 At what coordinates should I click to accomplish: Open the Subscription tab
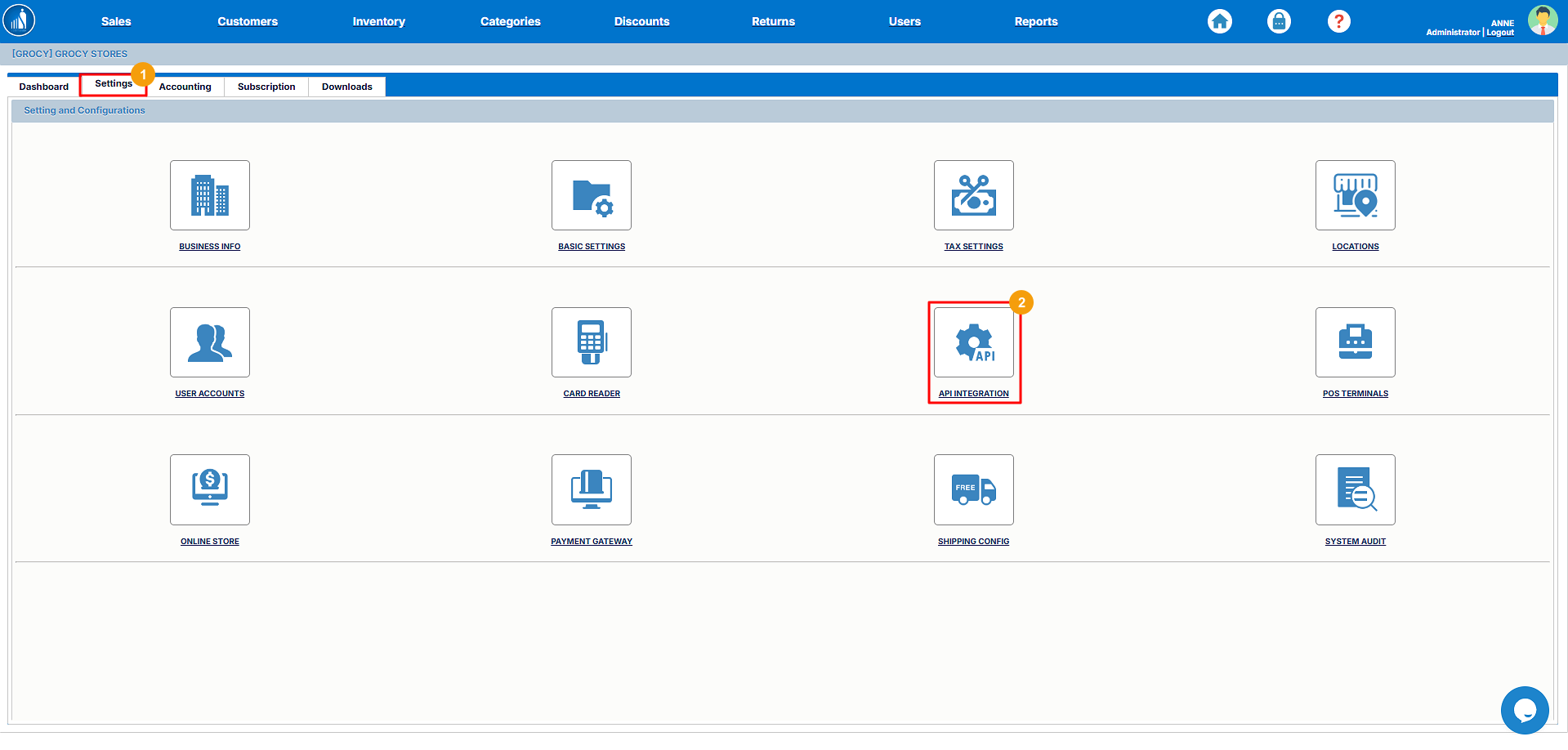click(x=266, y=87)
